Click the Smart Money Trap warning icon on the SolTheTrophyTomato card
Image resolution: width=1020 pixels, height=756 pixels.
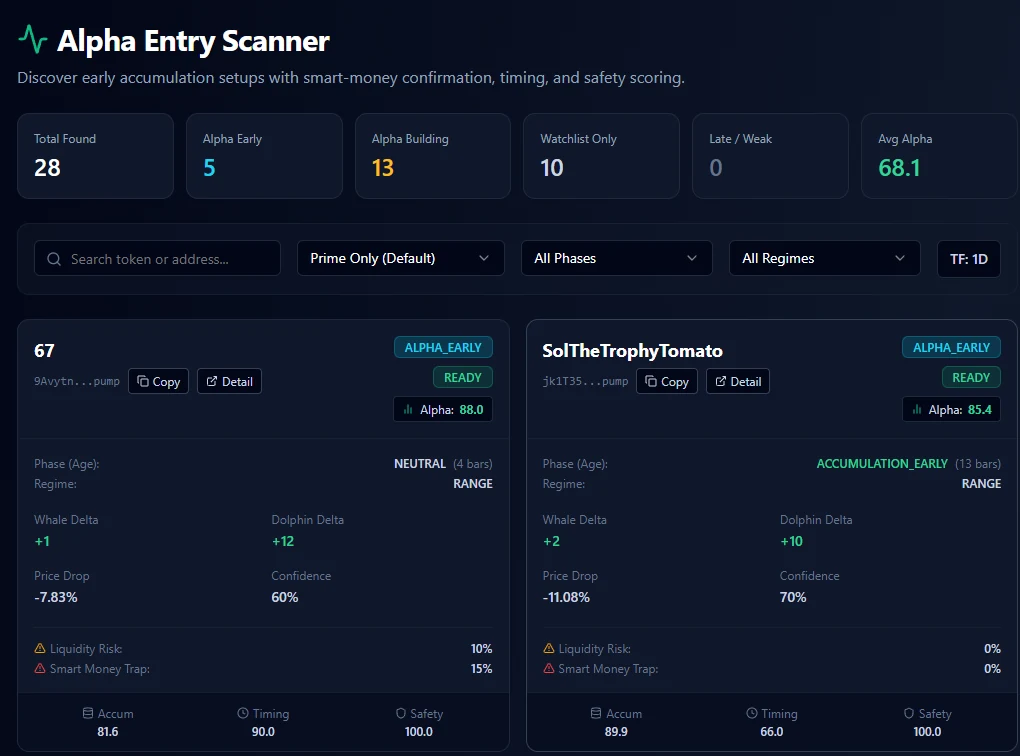pos(548,669)
